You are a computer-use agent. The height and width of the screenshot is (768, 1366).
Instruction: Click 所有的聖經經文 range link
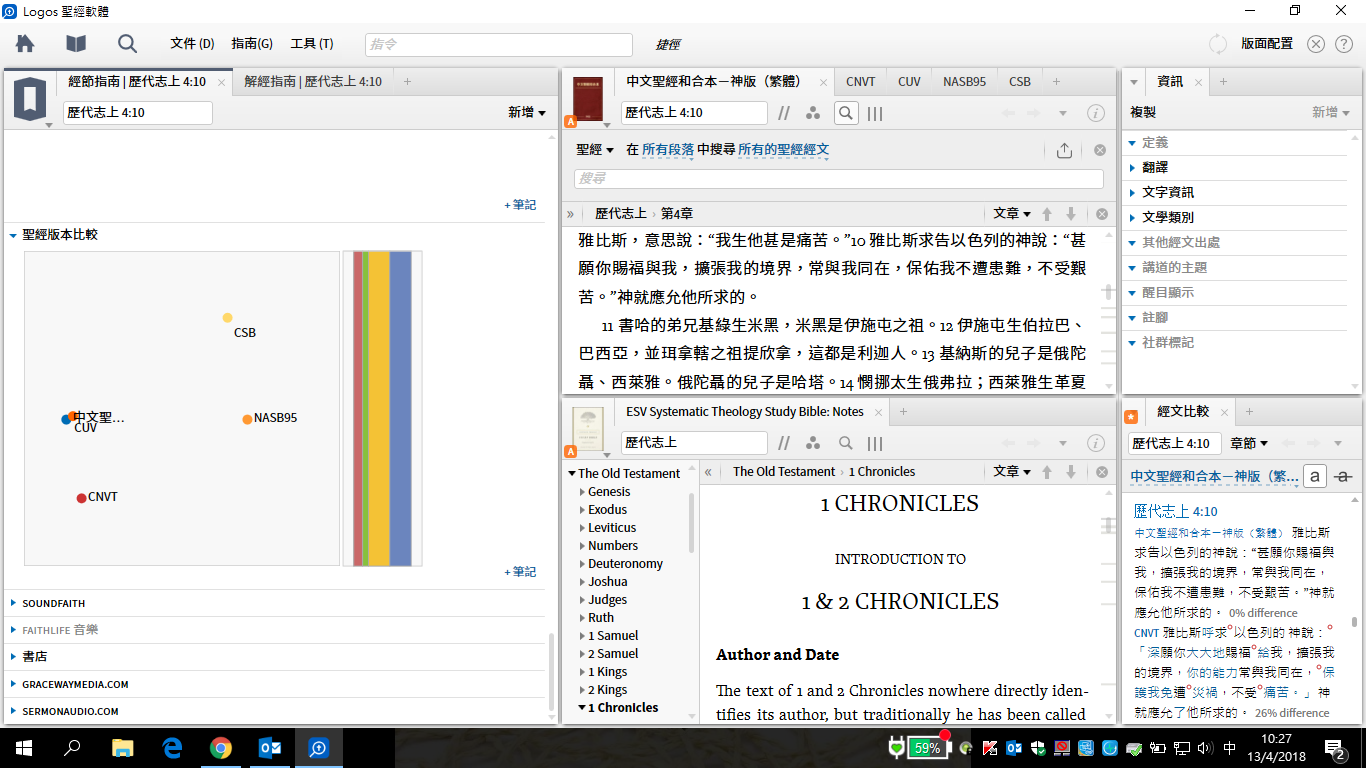click(x=784, y=150)
